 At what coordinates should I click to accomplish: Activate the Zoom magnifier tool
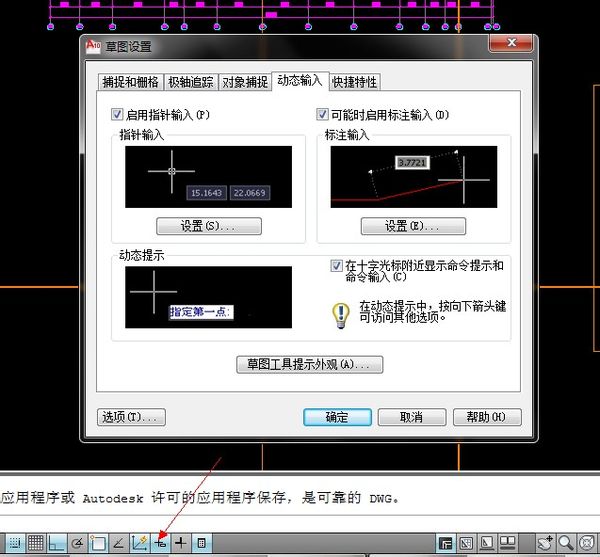pos(566,542)
